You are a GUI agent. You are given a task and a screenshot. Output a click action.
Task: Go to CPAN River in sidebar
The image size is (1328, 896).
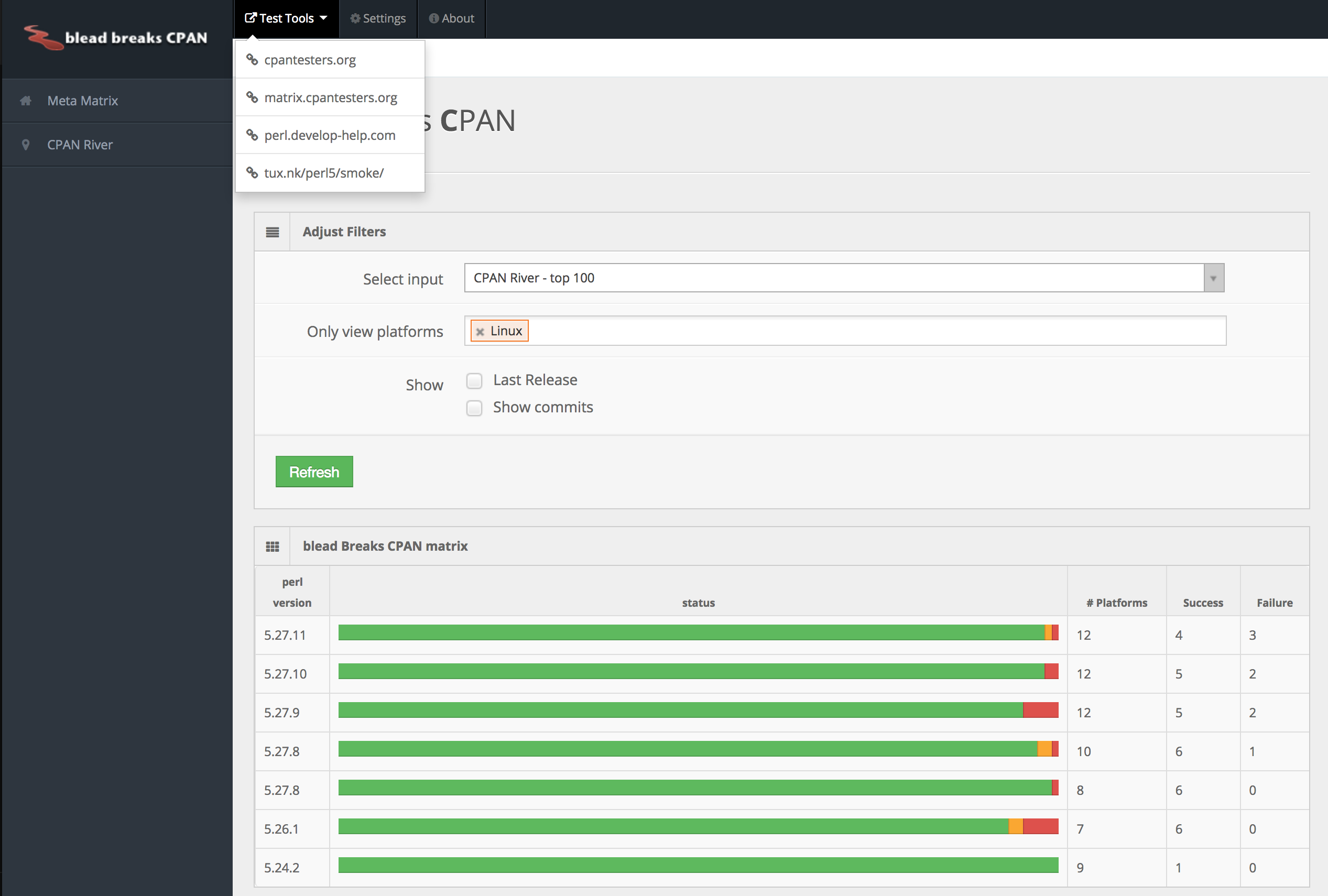pos(117,145)
